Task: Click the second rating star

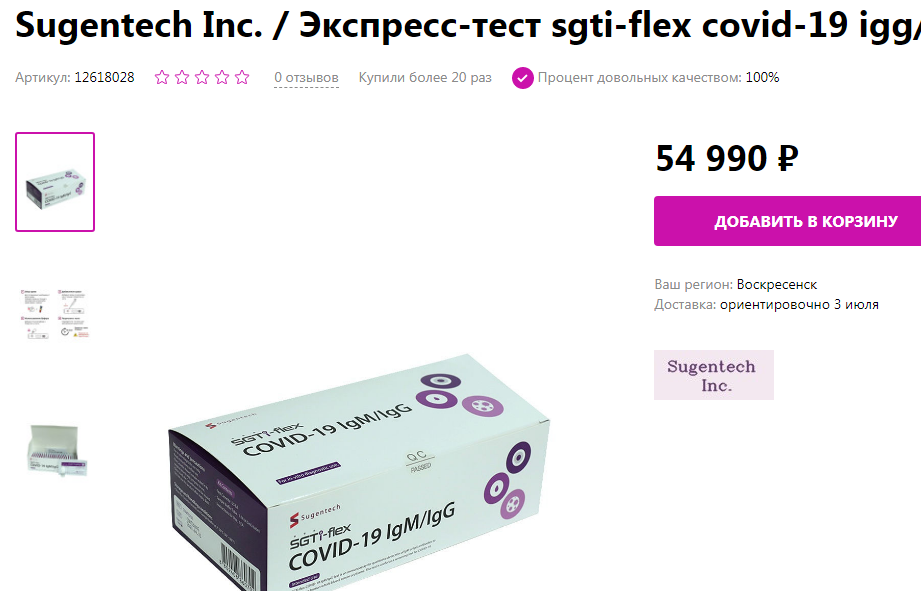Action: click(x=182, y=77)
